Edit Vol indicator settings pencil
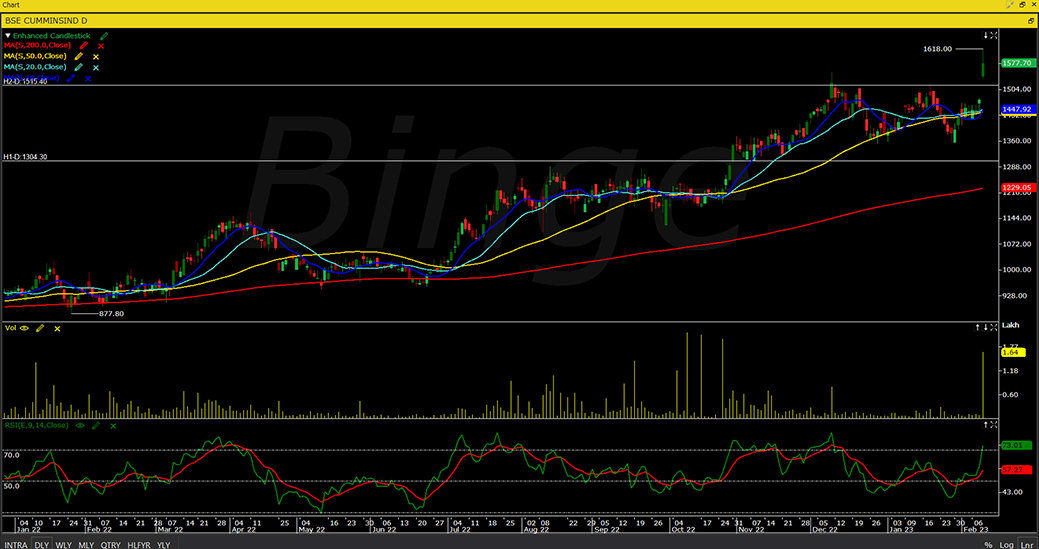1039x549 pixels. (x=40, y=328)
